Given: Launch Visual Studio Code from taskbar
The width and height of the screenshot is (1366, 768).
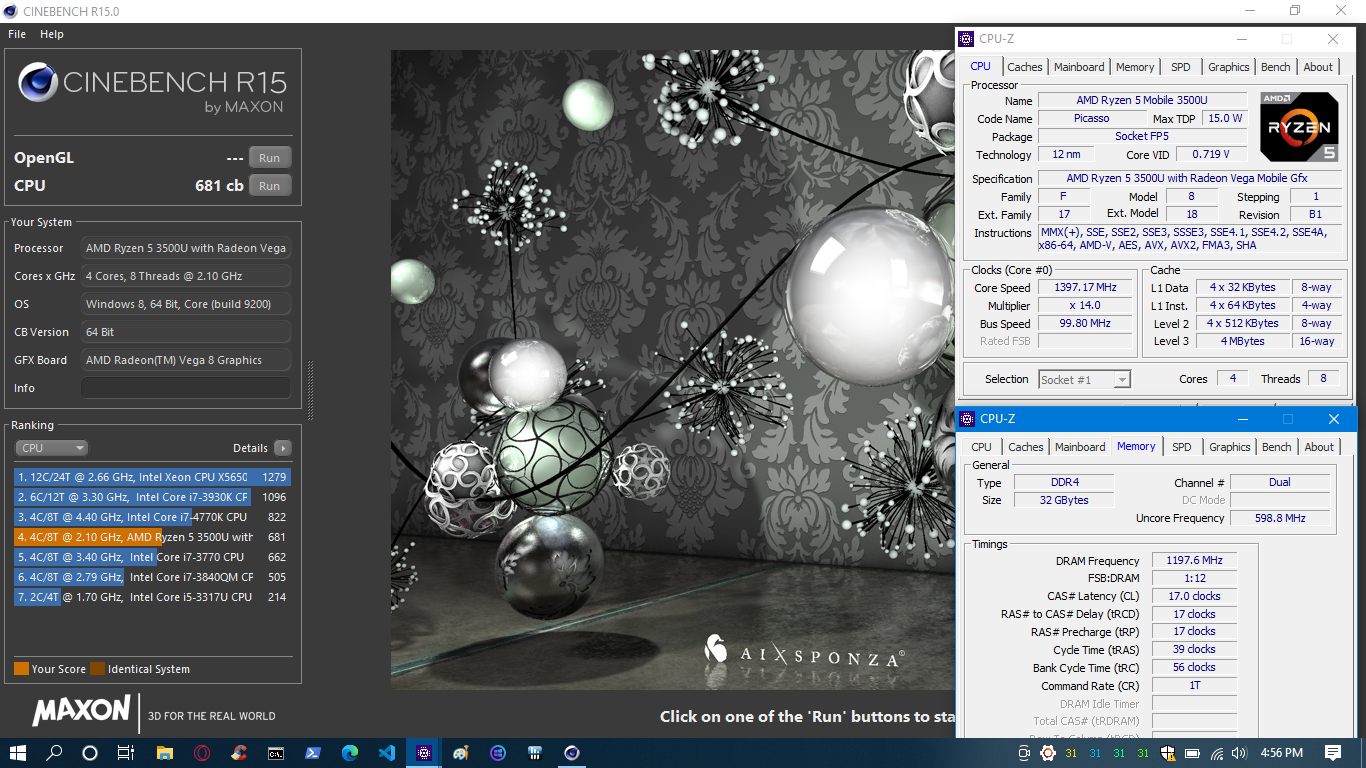Looking at the screenshot, I should (x=387, y=753).
